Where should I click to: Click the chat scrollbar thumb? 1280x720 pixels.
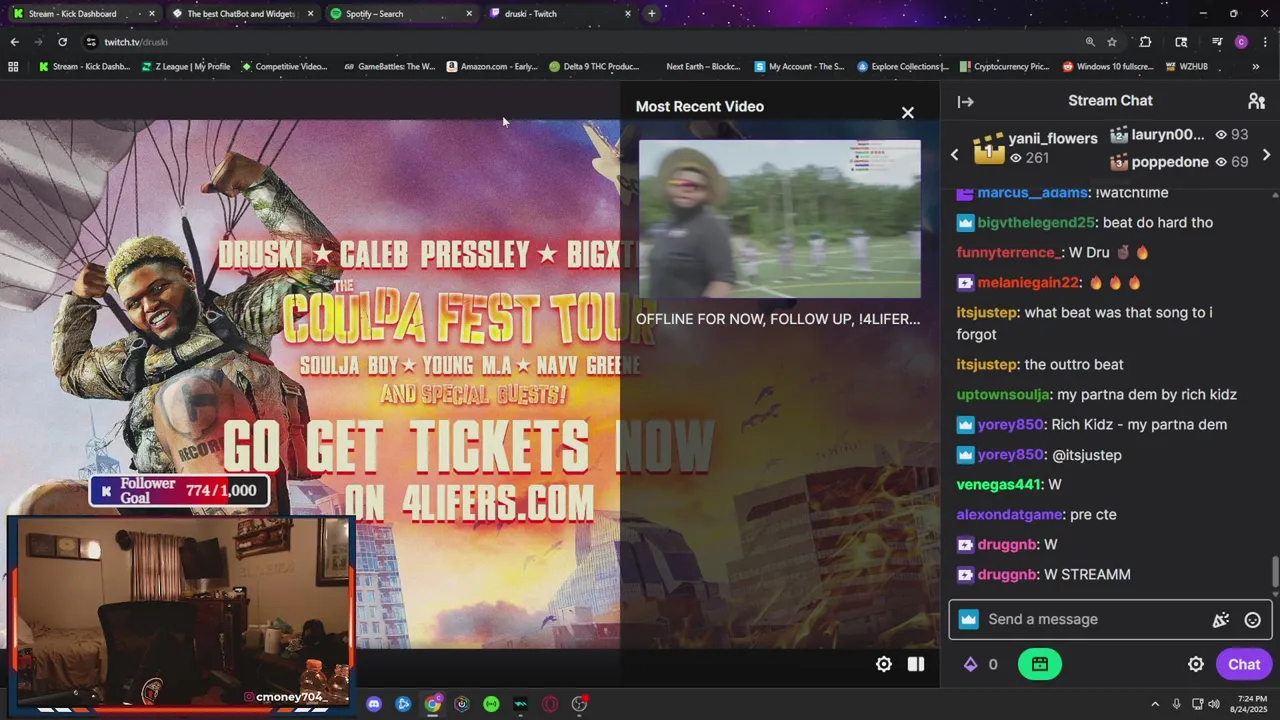(1274, 573)
